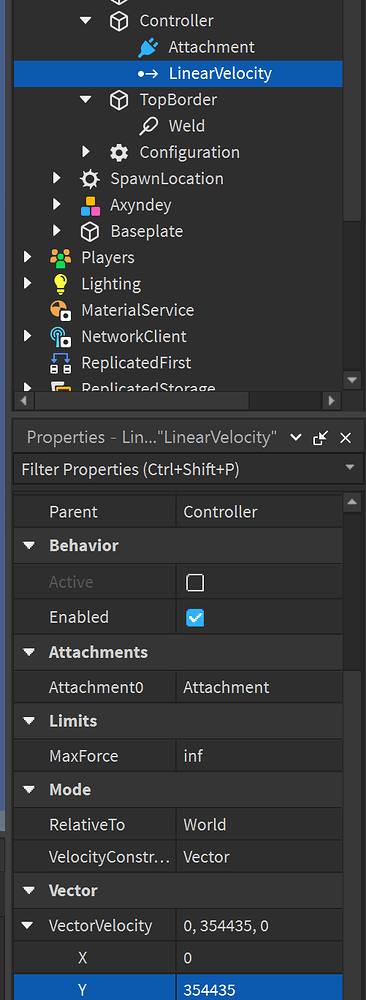Click the MaterialService icon

click(x=61, y=311)
